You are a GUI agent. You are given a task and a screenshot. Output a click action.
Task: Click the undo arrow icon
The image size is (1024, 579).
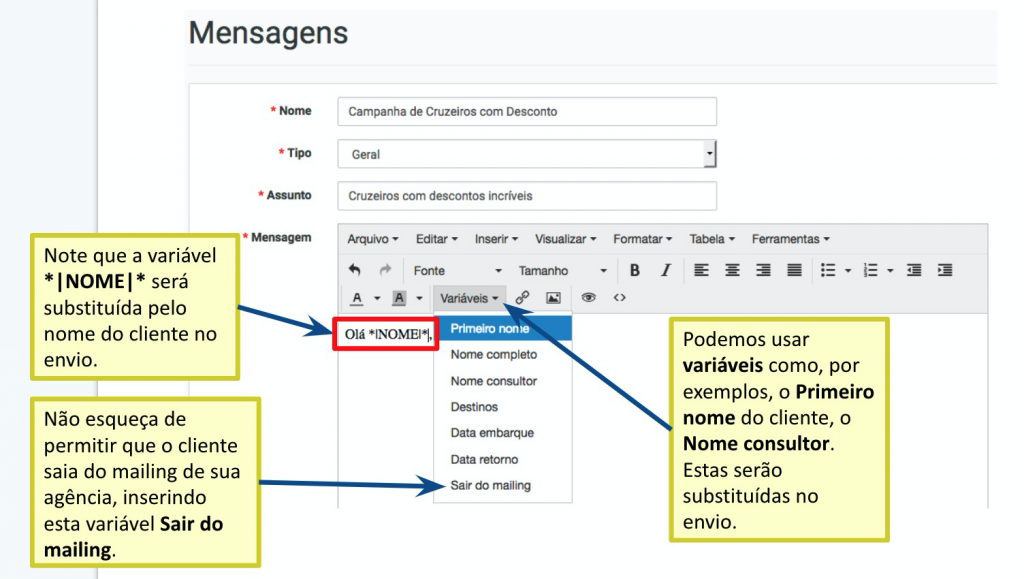click(x=354, y=270)
